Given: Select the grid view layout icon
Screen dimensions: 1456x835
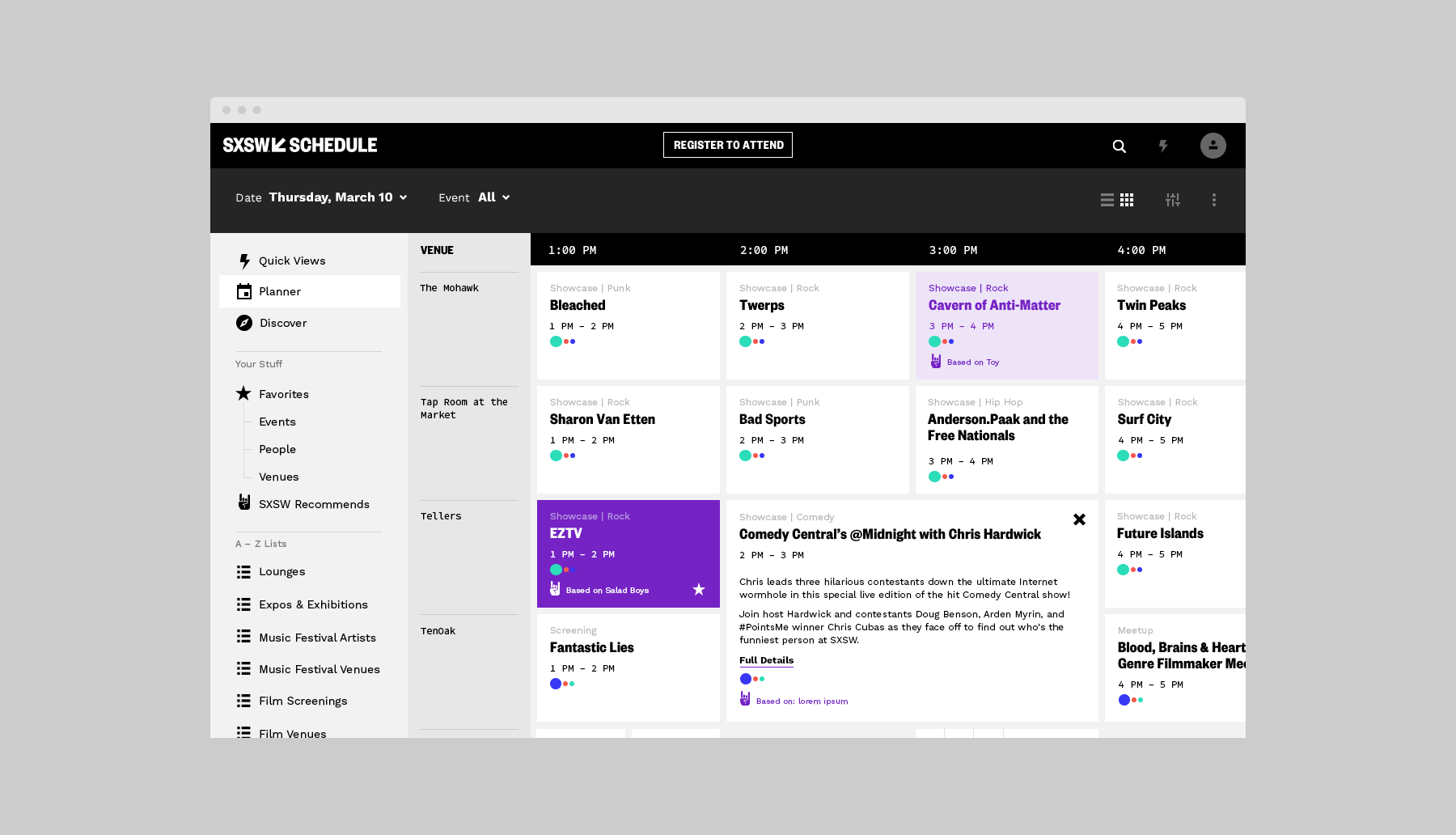Looking at the screenshot, I should [x=1128, y=199].
